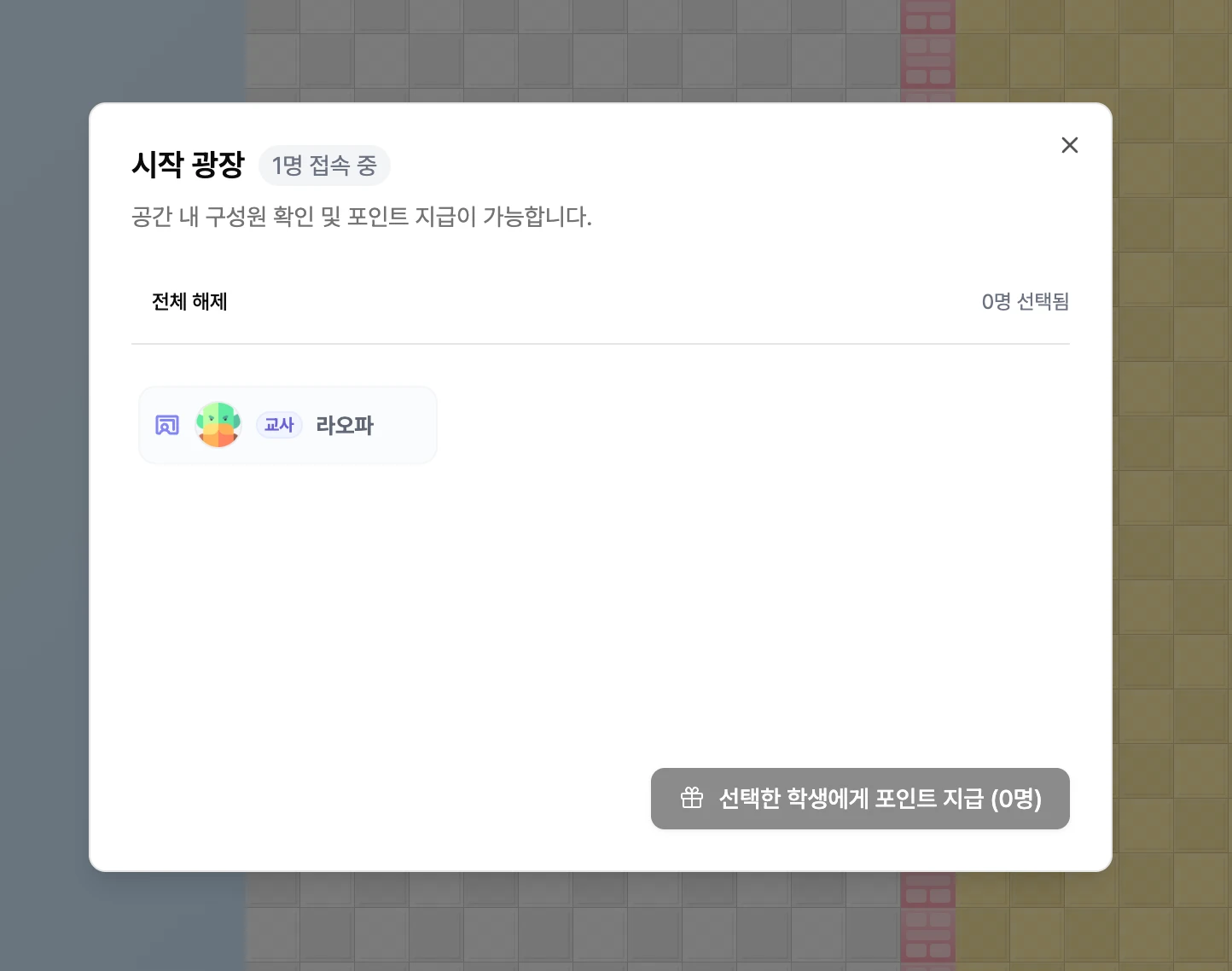The width and height of the screenshot is (1232, 971).
Task: Select the member name 라오파
Action: click(x=345, y=425)
